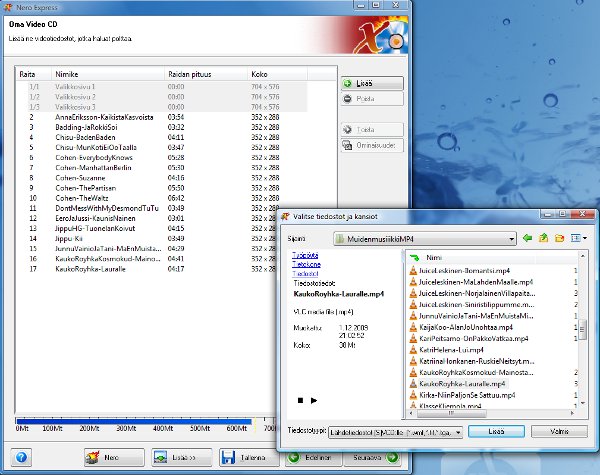Click the Tiedostot link
The height and width of the screenshot is (475, 600).
[305, 273]
